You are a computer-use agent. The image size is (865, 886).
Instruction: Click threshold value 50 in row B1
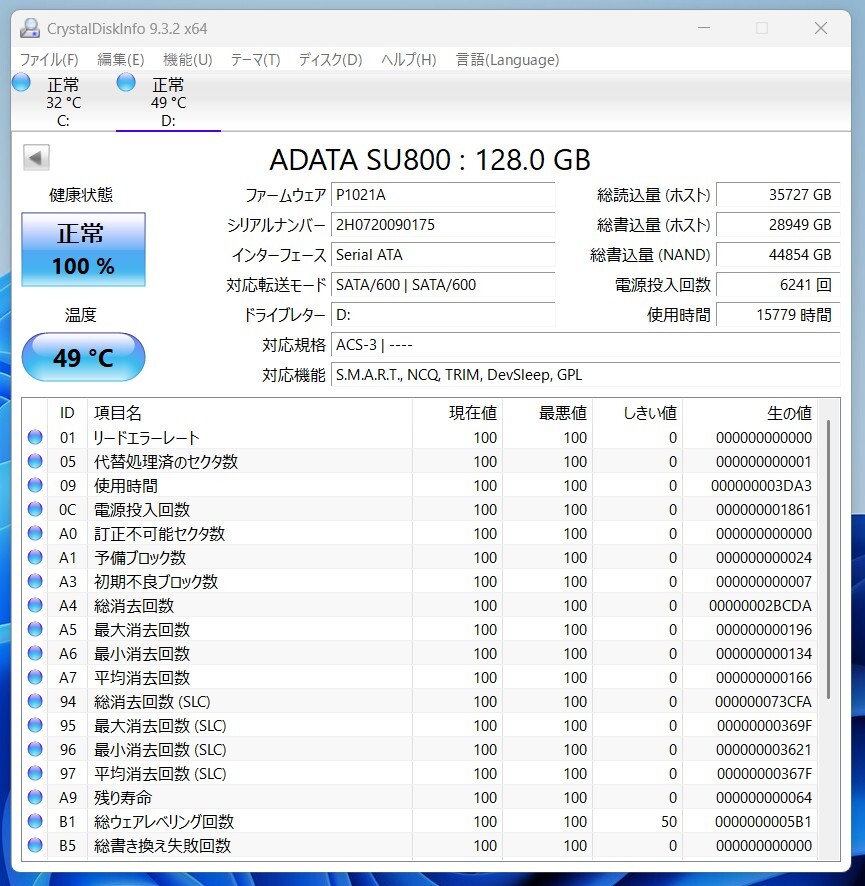[x=669, y=822]
